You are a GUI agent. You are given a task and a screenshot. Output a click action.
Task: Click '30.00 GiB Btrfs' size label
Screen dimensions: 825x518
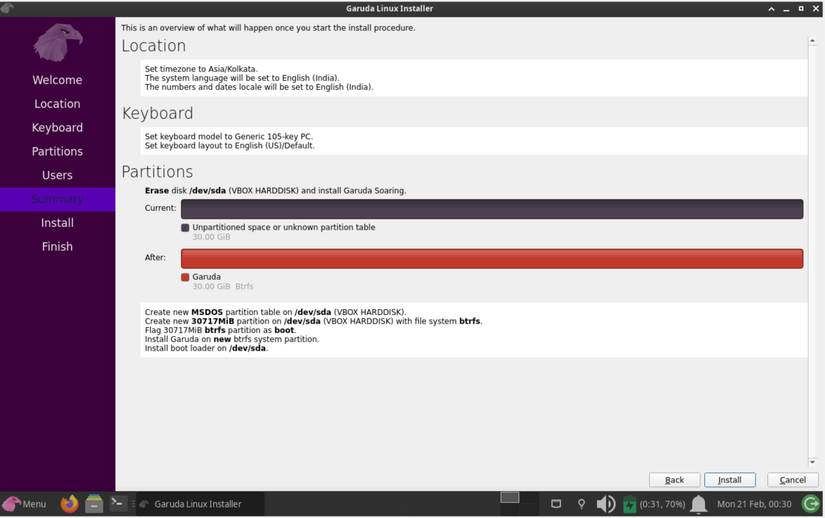223,287
